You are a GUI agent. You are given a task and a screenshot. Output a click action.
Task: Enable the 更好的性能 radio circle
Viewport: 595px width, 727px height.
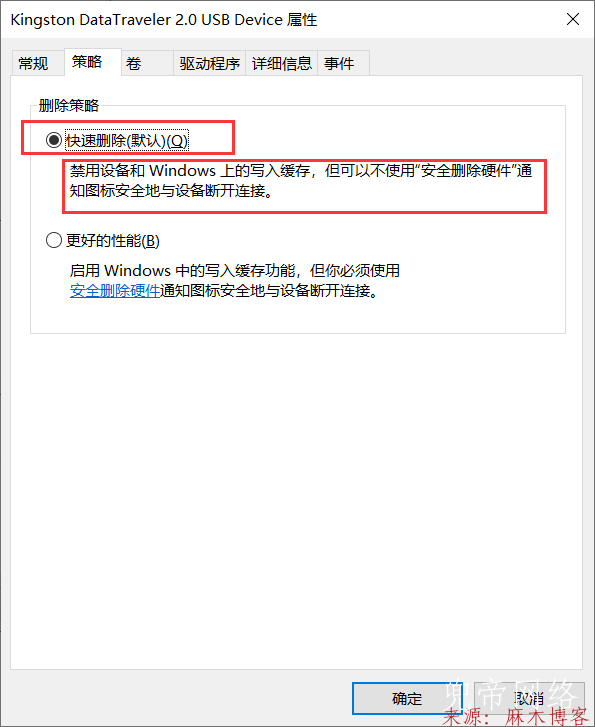click(x=54, y=240)
